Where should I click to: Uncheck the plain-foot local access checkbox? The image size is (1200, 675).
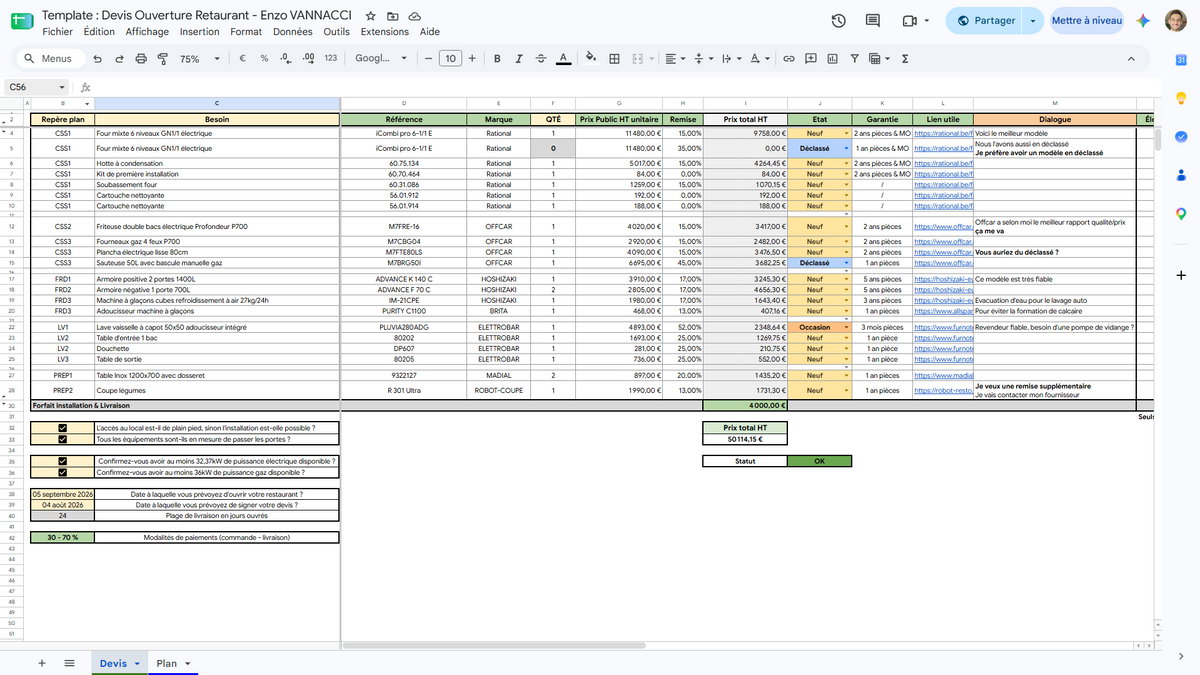(x=63, y=428)
